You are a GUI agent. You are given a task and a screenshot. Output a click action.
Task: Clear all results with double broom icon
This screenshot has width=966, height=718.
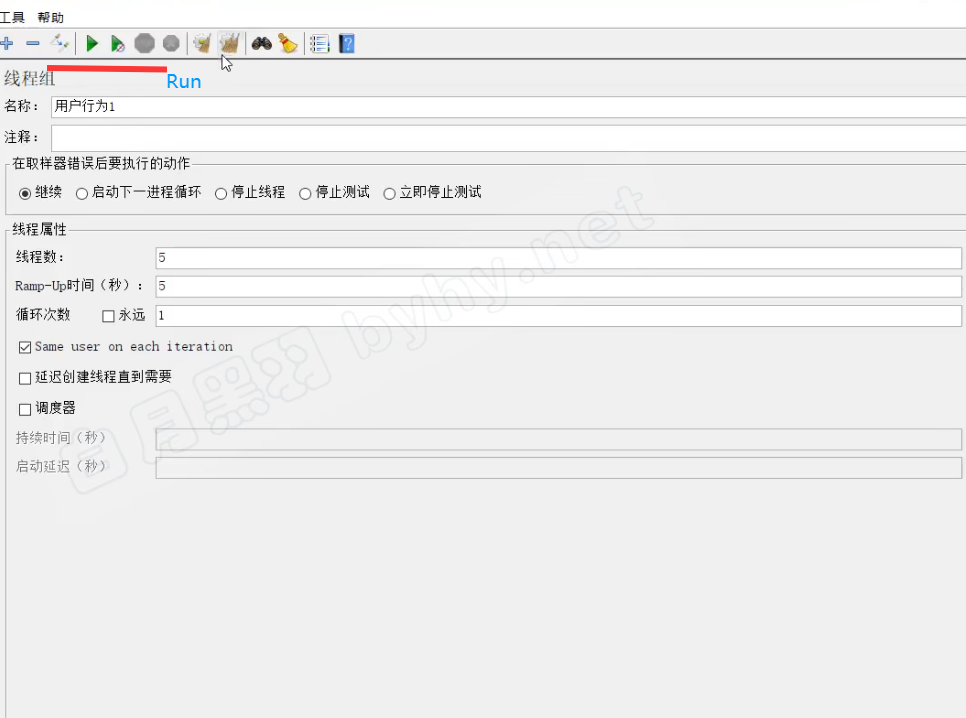coord(230,43)
